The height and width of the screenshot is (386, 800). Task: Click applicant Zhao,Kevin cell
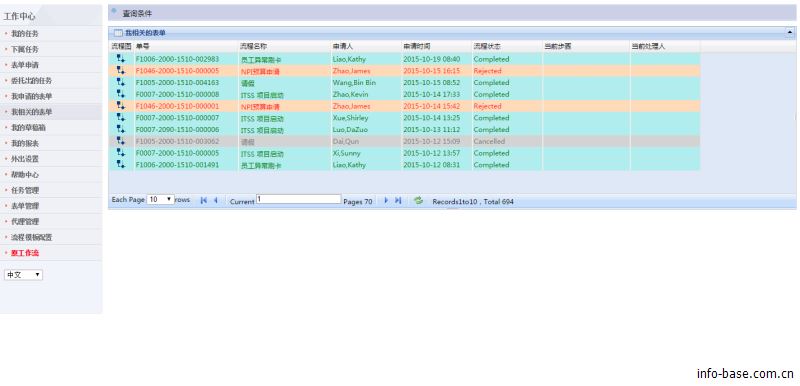[x=350, y=94]
